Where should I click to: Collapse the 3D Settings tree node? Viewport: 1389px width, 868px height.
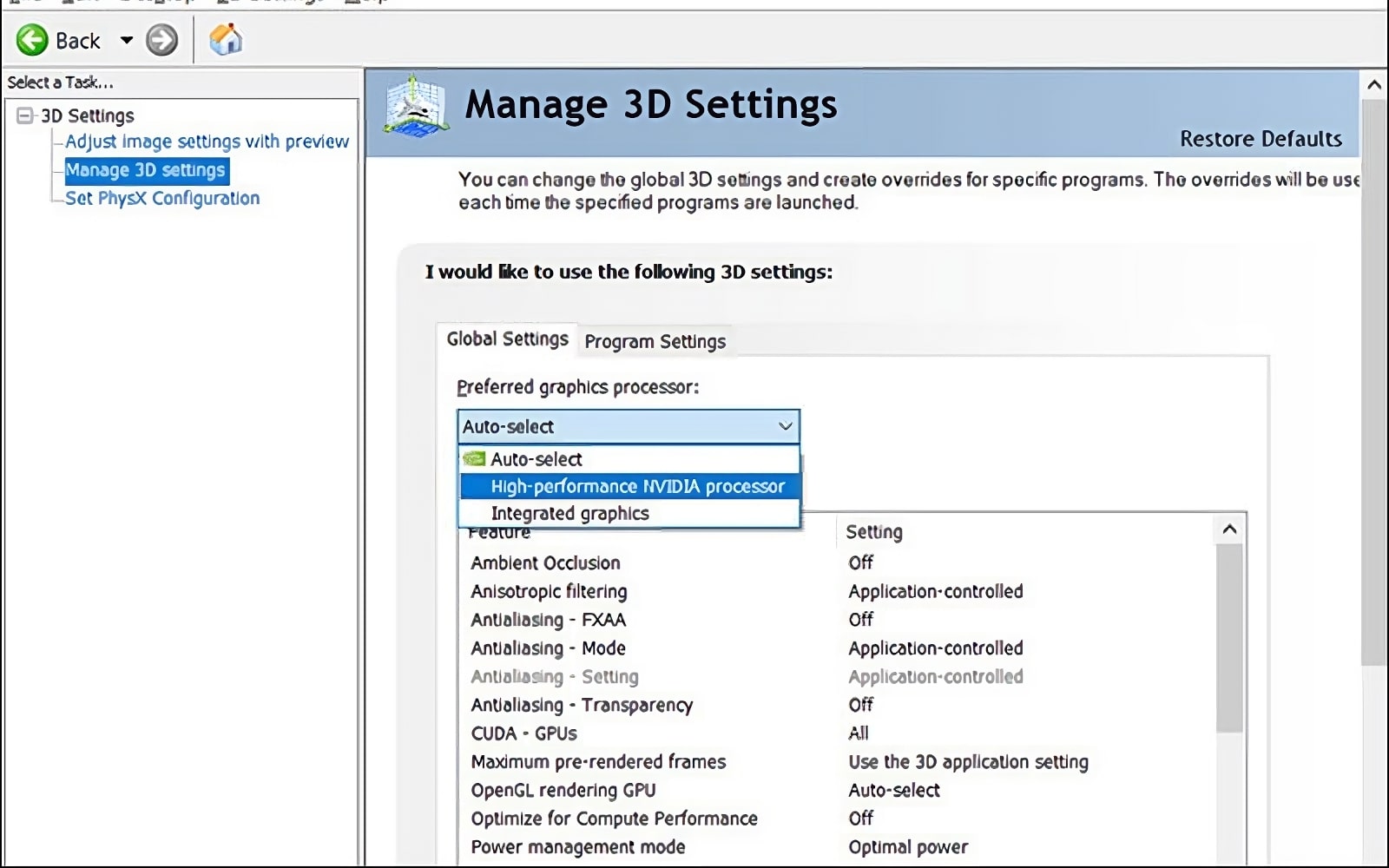point(25,115)
